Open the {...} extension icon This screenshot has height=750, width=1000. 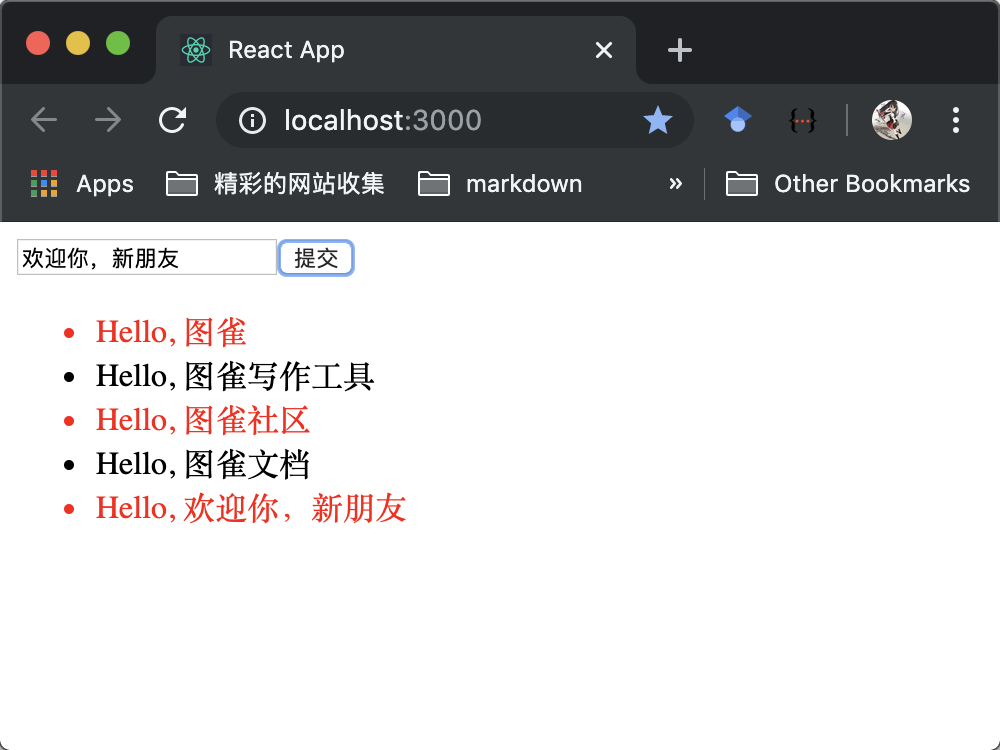pyautogui.click(x=803, y=120)
